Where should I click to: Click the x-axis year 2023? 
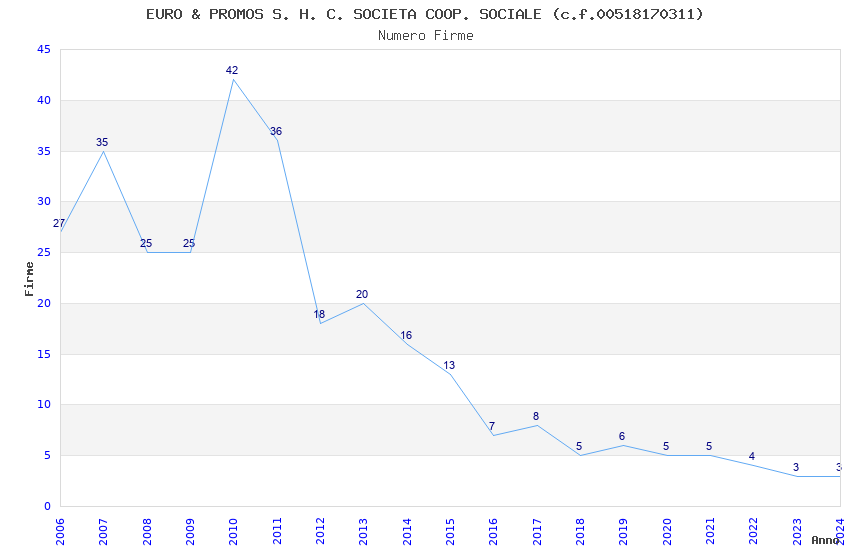tap(797, 532)
